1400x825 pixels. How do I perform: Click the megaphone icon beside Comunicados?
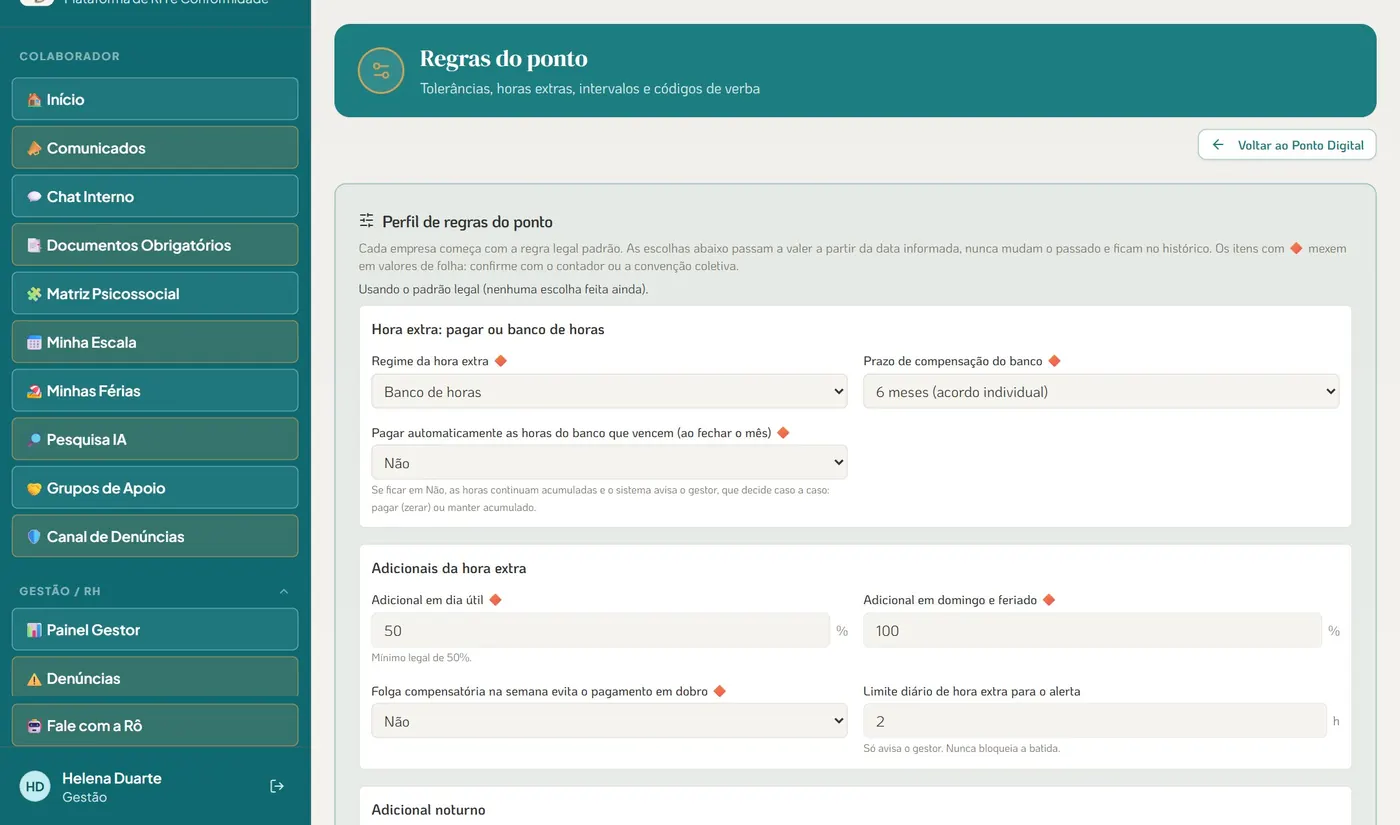click(x=34, y=148)
